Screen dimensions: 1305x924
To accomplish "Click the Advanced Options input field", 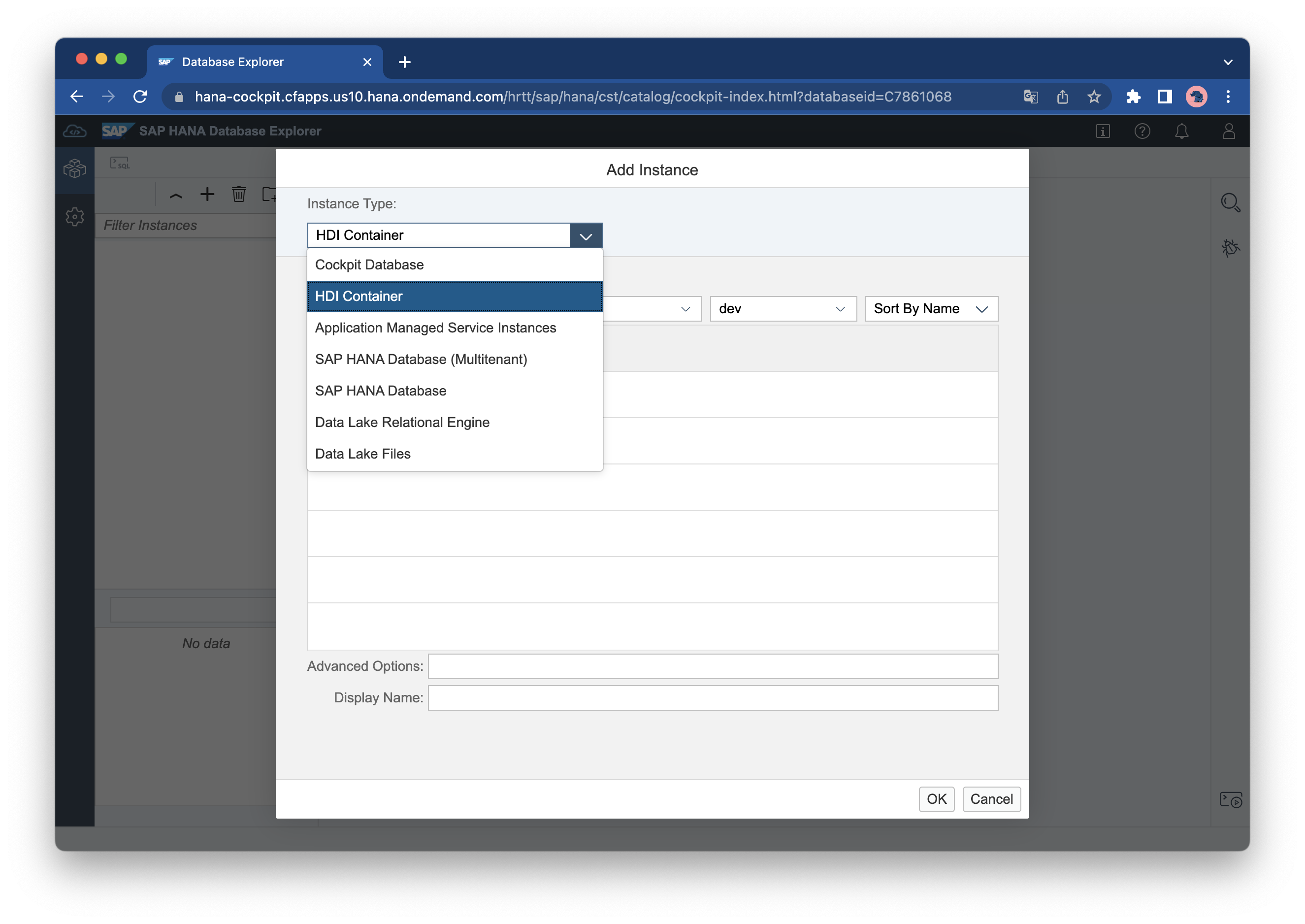I will point(712,666).
